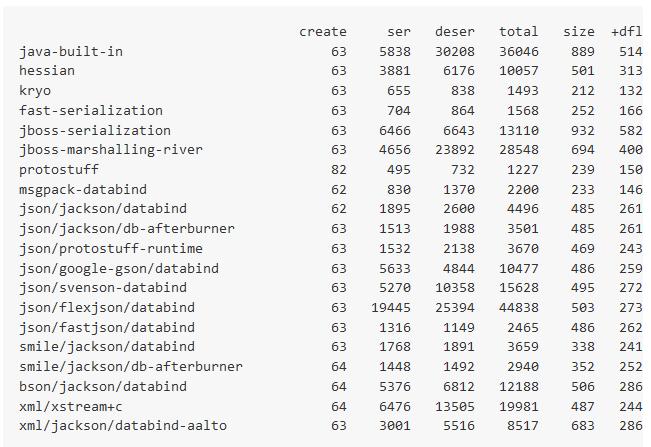651x447 pixels.
Task: Click the 'total' column header
Action: [x=519, y=32]
